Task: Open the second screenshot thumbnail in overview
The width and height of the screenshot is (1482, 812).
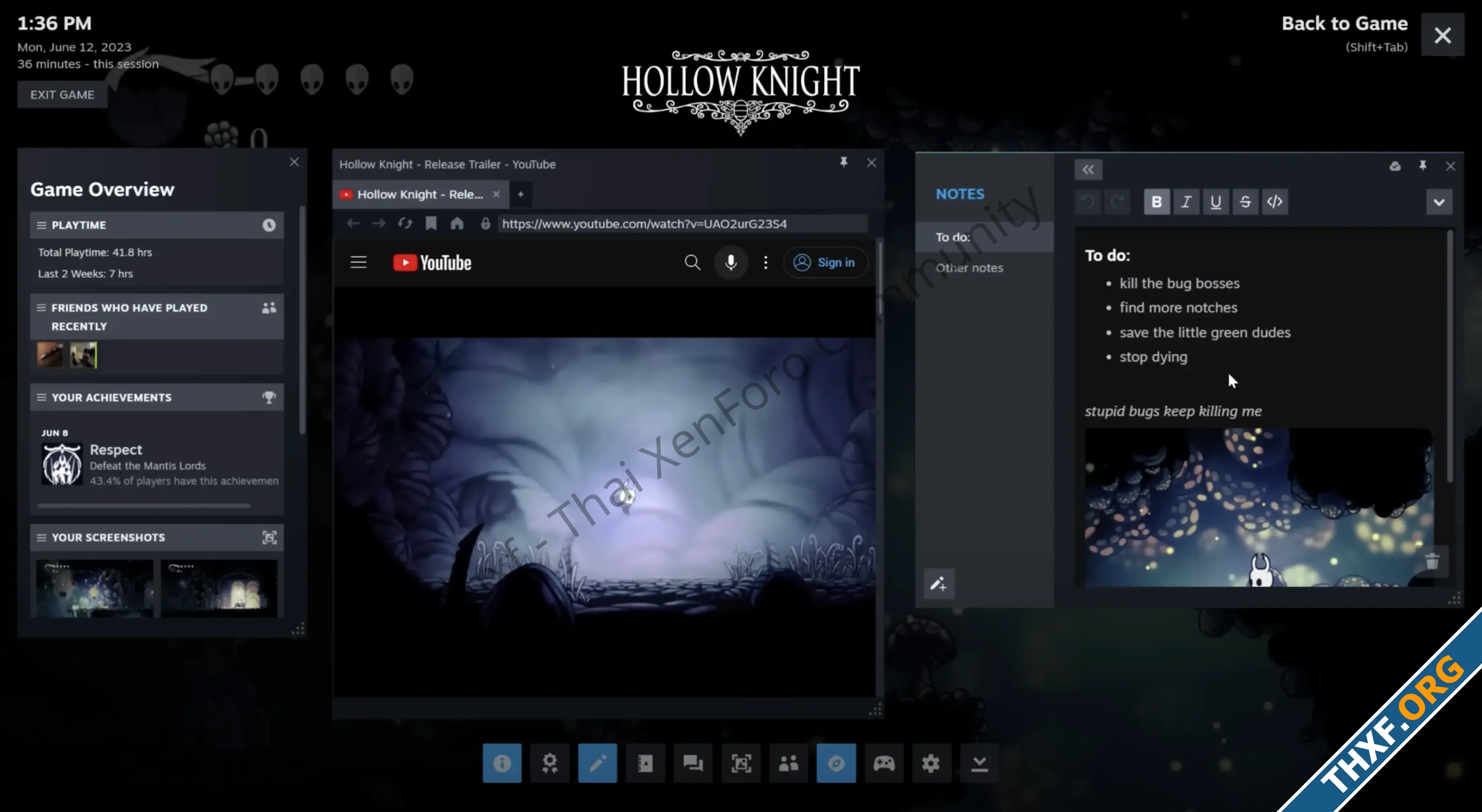Action: point(219,589)
